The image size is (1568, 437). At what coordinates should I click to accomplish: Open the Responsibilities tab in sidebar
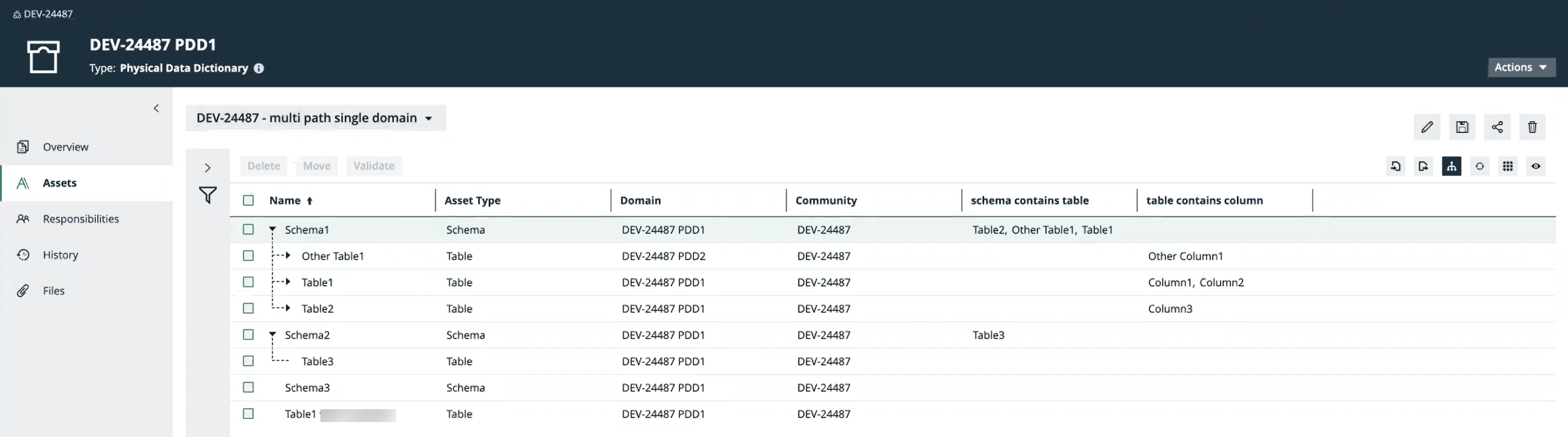[80, 219]
